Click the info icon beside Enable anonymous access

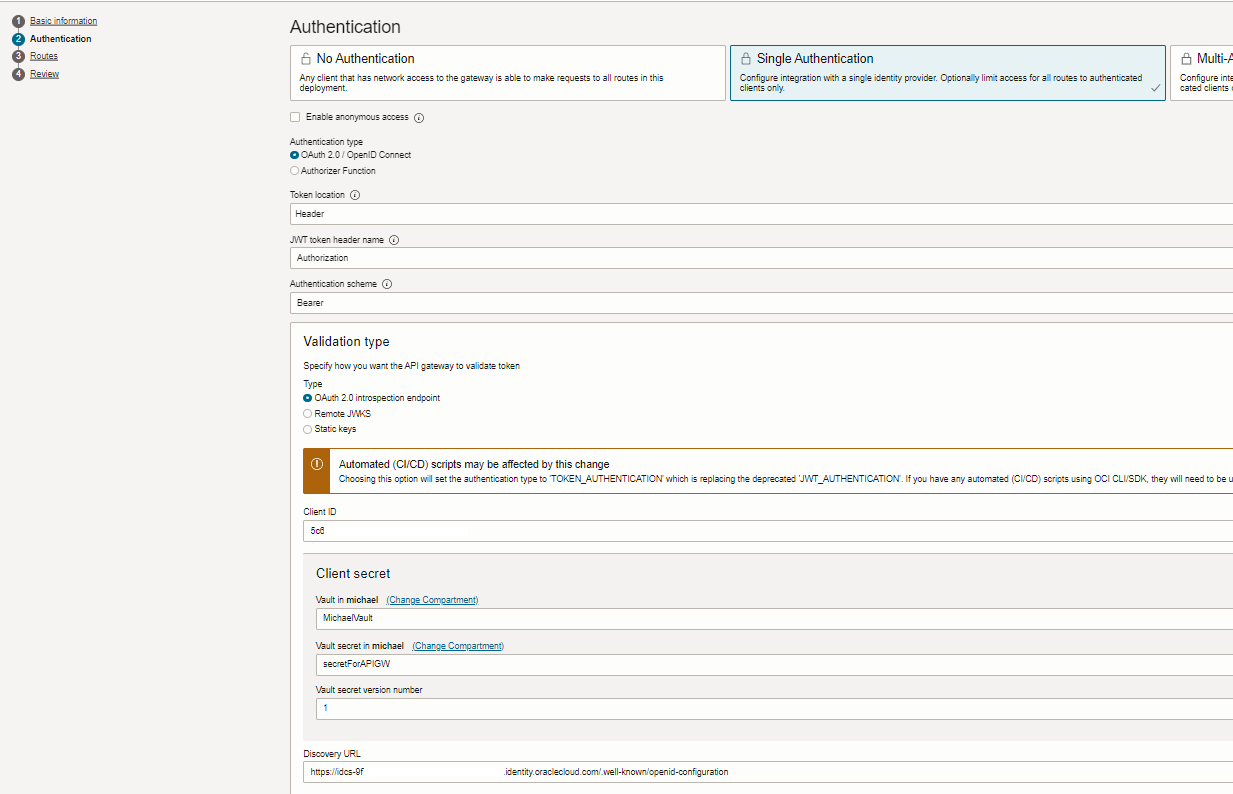(418, 117)
